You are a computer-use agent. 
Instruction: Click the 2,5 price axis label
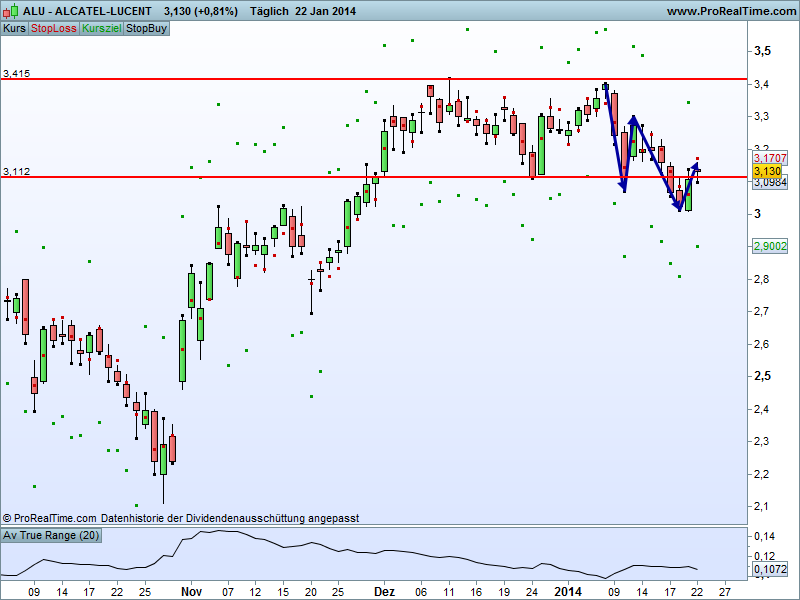[x=762, y=376]
